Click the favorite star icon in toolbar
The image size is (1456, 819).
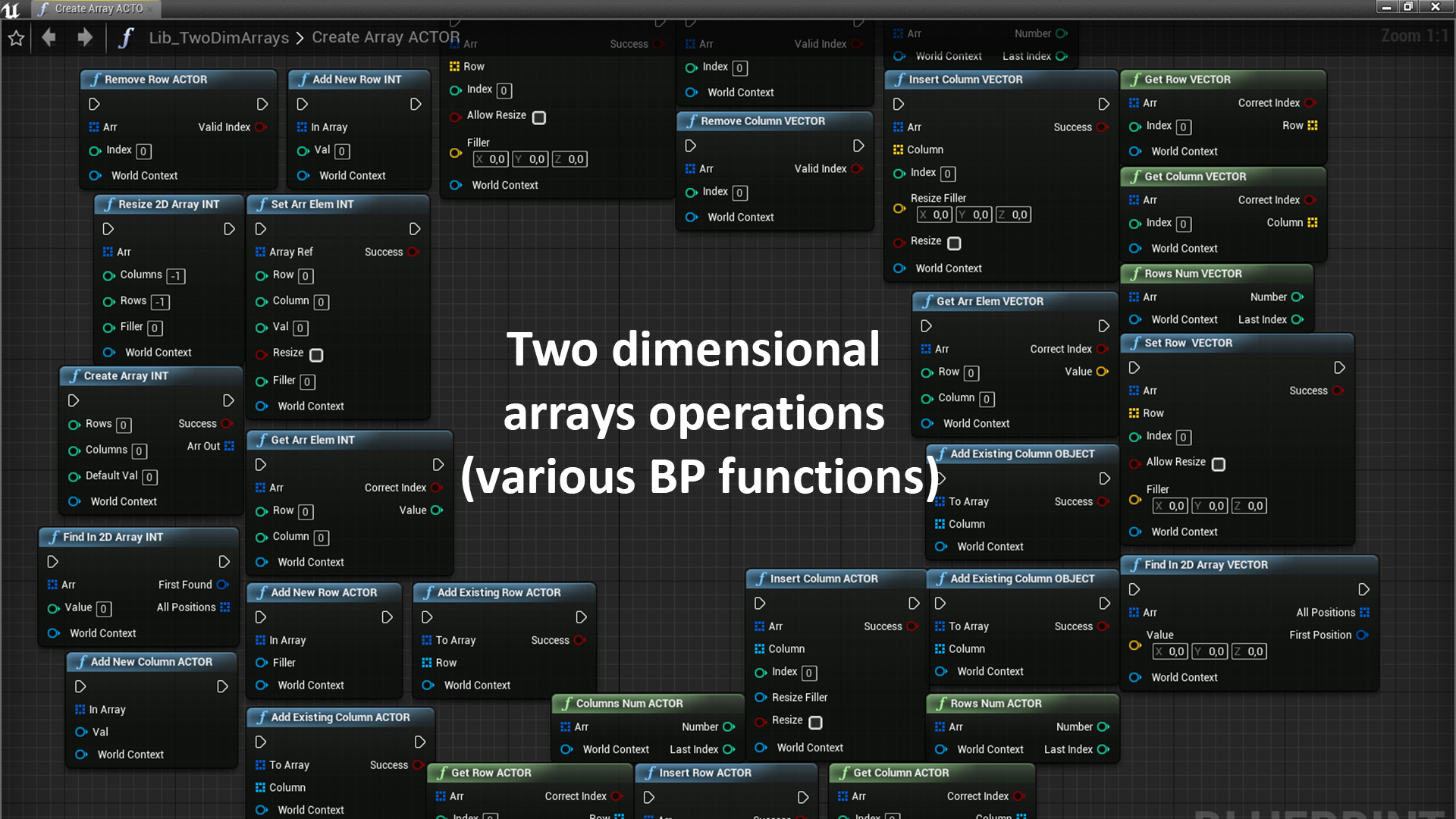16,38
